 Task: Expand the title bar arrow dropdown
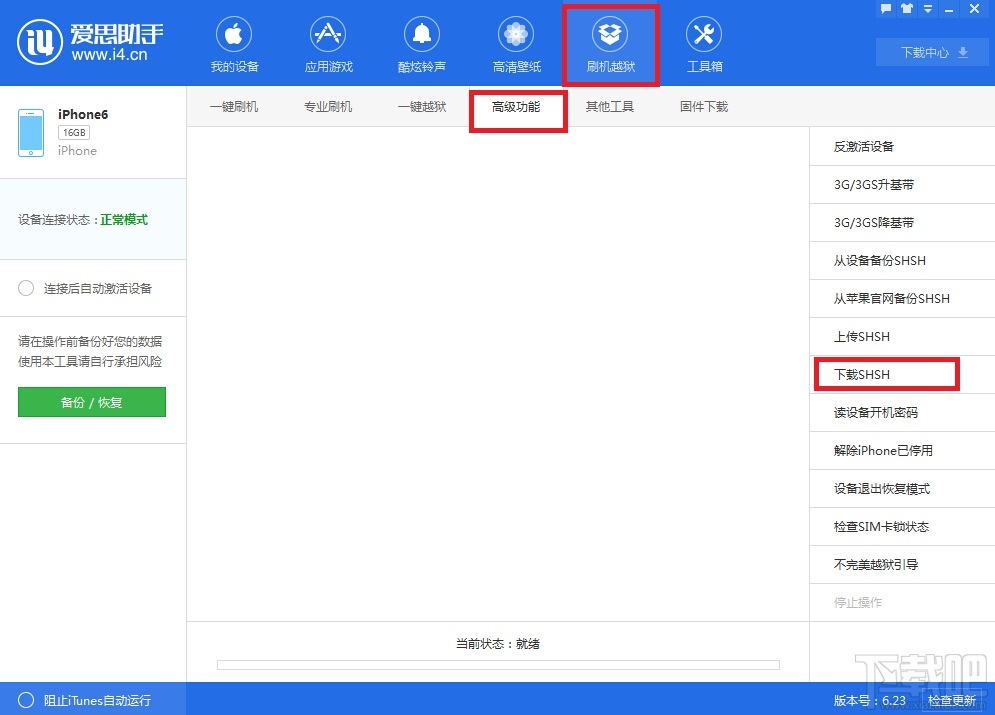928,9
